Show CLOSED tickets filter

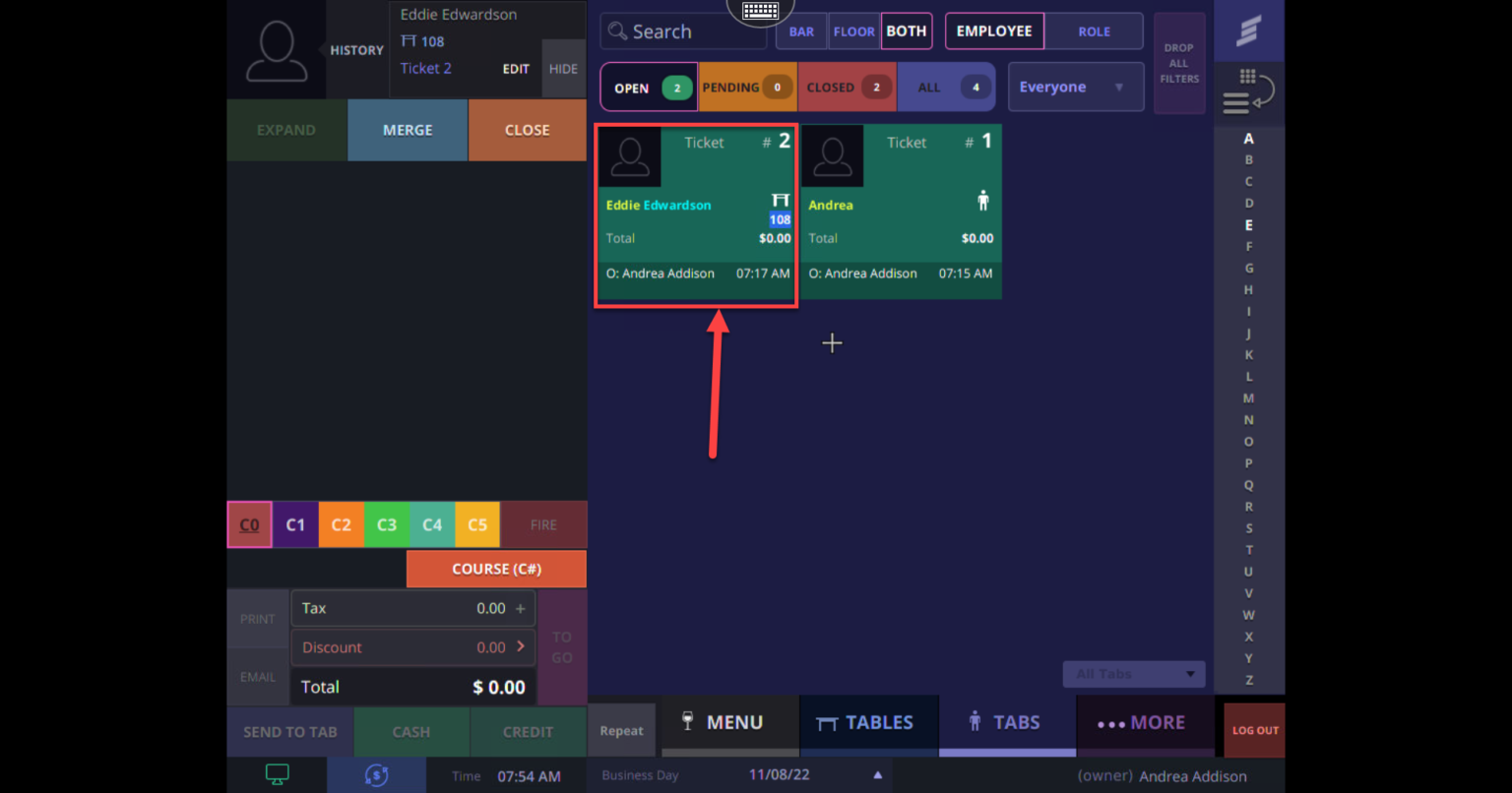[x=847, y=88]
